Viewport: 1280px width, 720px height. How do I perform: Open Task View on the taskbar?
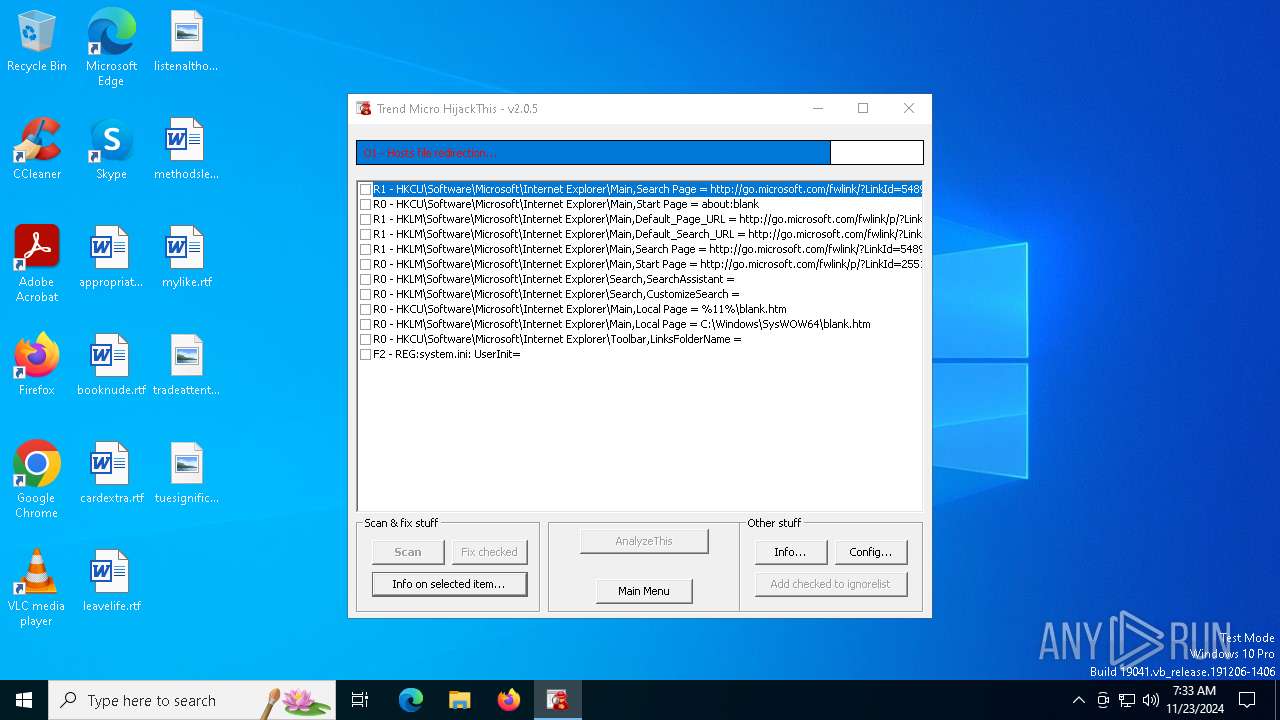point(360,700)
